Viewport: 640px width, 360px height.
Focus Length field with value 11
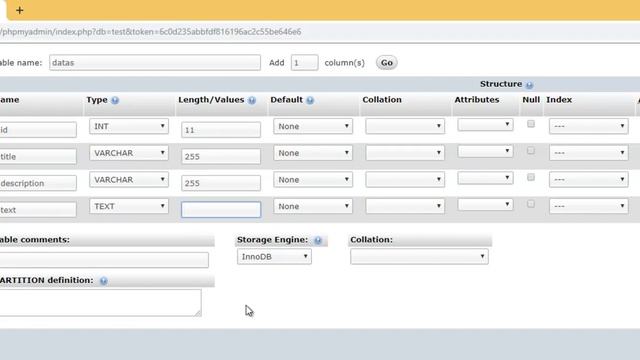(x=221, y=130)
